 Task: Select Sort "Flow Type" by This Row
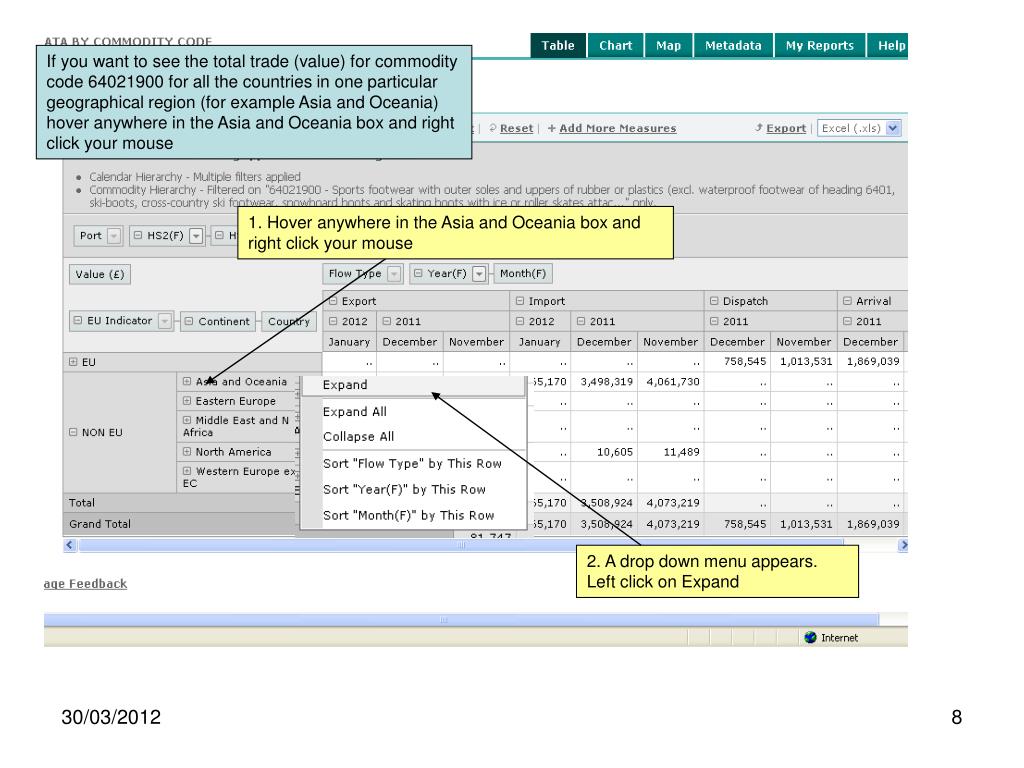pyautogui.click(x=413, y=464)
